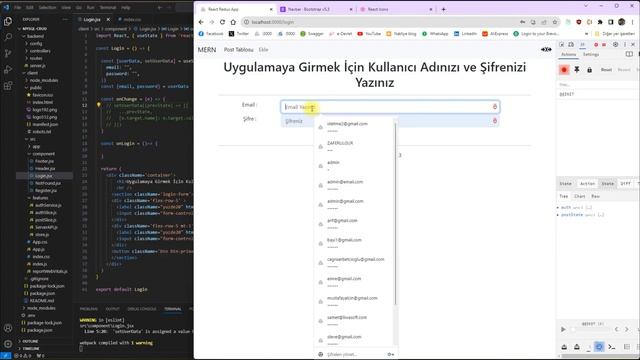Open Source Control view in VS Code
The height and width of the screenshot is (360, 640).
click(8, 53)
